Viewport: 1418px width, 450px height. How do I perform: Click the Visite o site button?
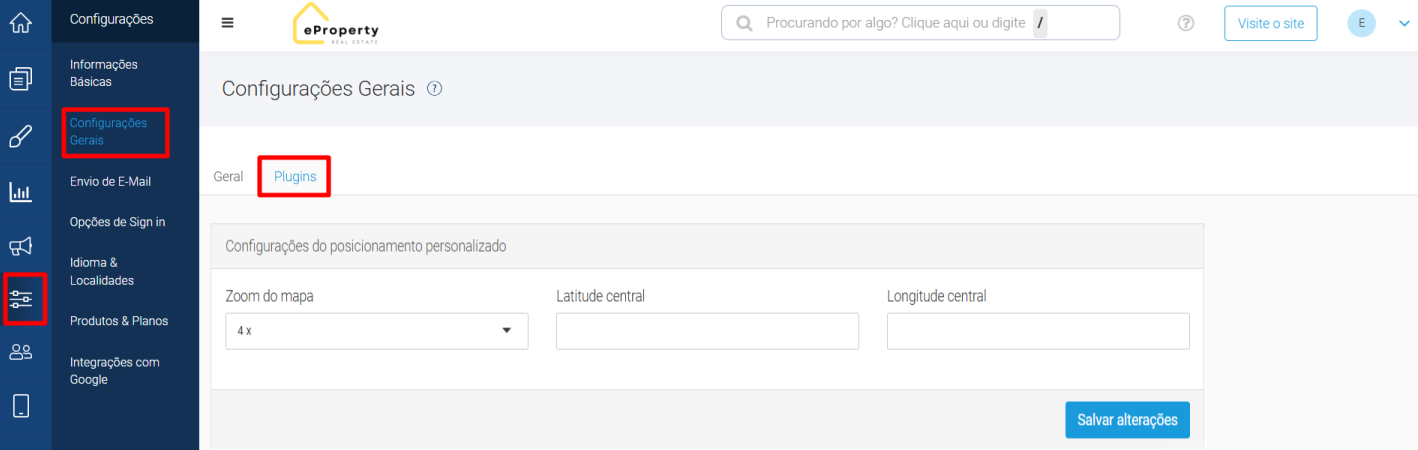coord(1271,23)
